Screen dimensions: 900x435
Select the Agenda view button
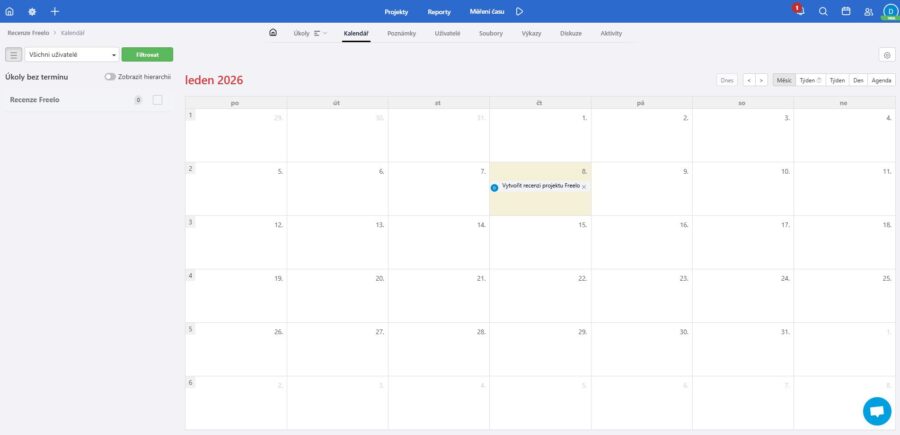881,80
